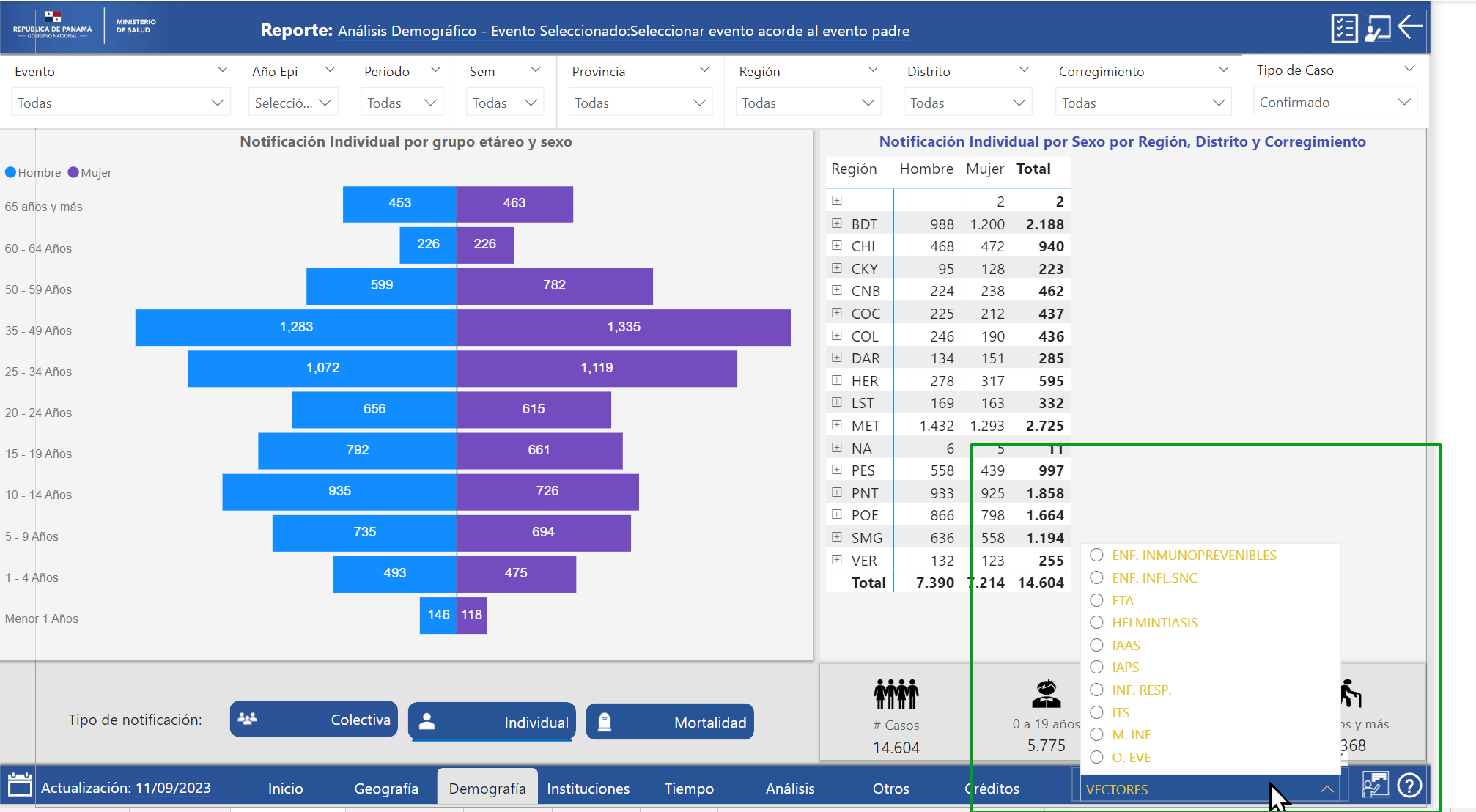1476x812 pixels.
Task: Open the Provincia Todas dropdown
Action: (641, 103)
